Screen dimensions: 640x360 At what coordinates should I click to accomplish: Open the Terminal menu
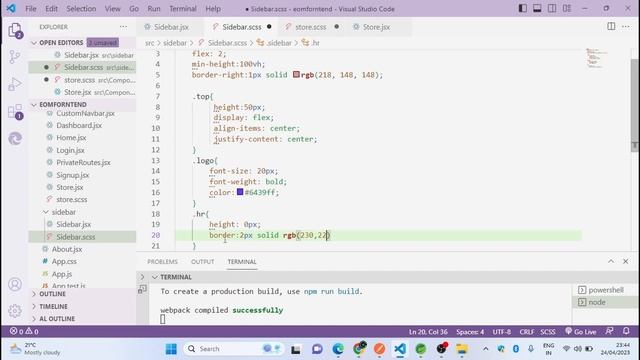point(183,9)
